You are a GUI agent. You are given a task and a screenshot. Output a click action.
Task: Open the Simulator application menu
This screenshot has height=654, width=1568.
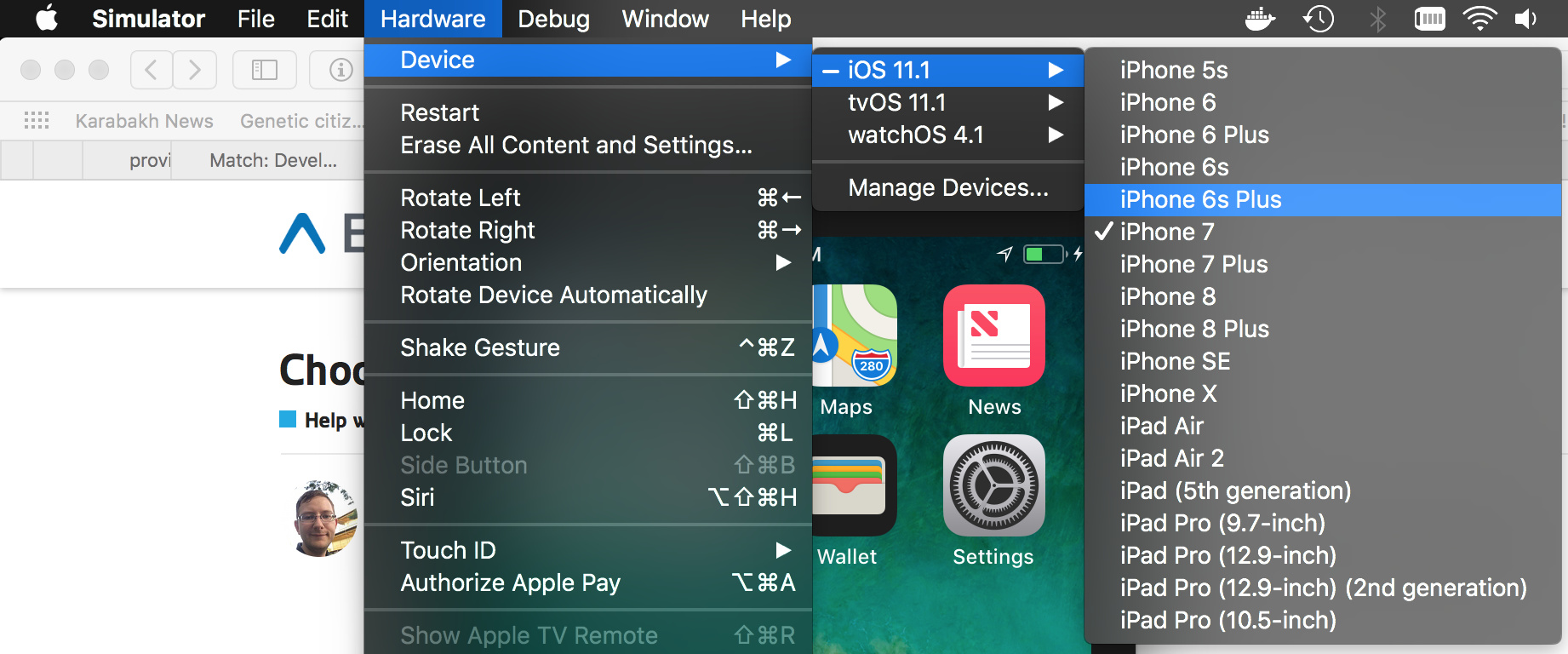[148, 19]
